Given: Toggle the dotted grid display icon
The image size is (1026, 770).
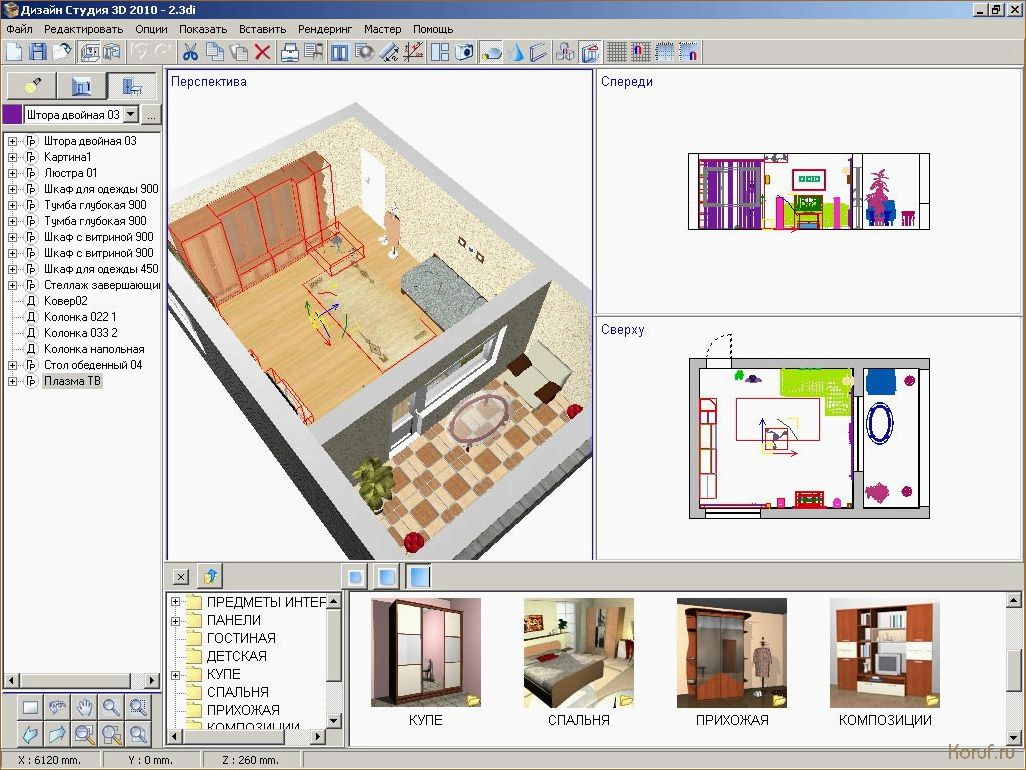Looking at the screenshot, I should 665,52.
